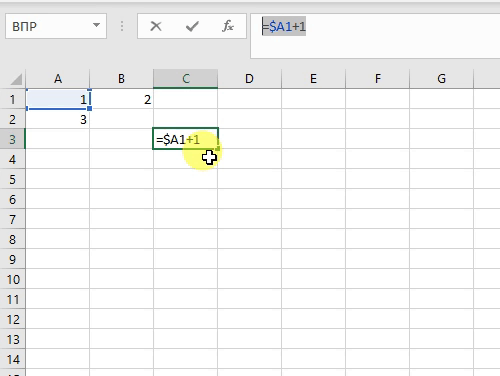Click the fill handle of cell C3
The width and height of the screenshot is (500, 376).
pyautogui.click(x=218, y=149)
